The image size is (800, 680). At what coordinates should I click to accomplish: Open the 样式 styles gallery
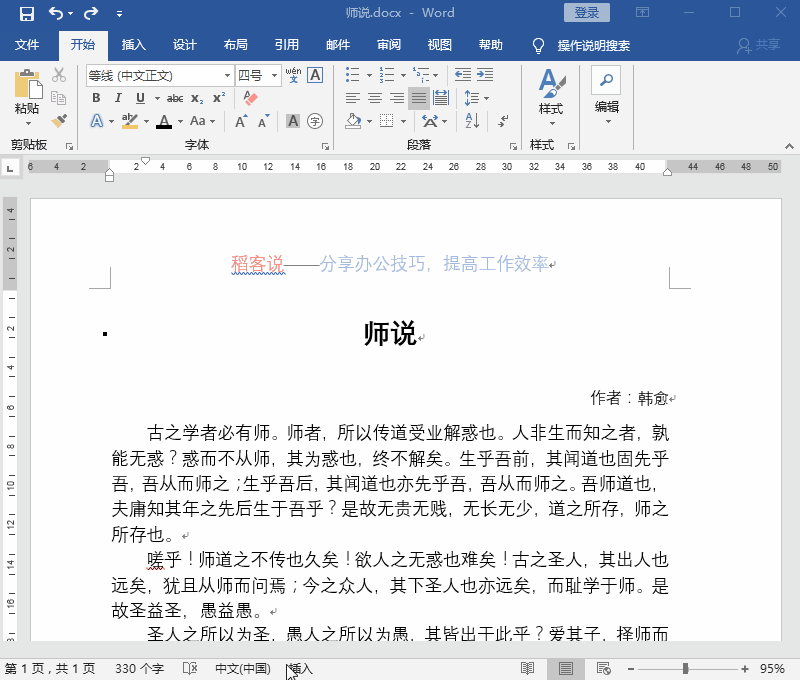click(551, 97)
